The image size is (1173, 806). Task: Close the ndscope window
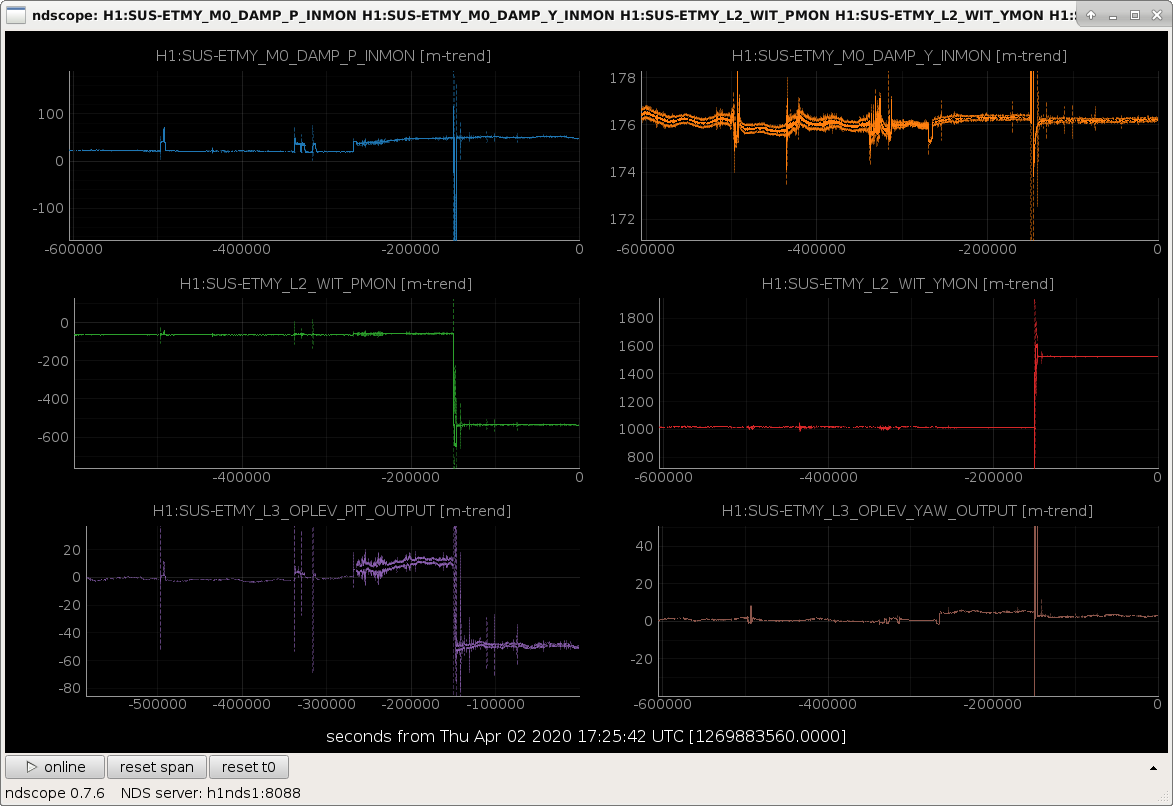(1157, 15)
